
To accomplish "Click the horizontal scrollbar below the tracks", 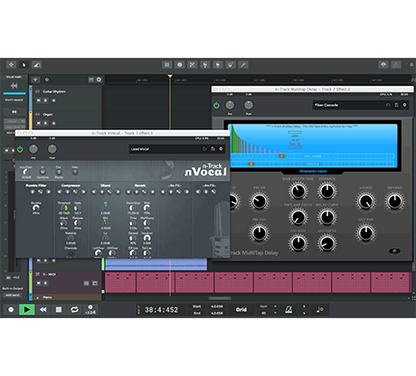I will pyautogui.click(x=220, y=298).
